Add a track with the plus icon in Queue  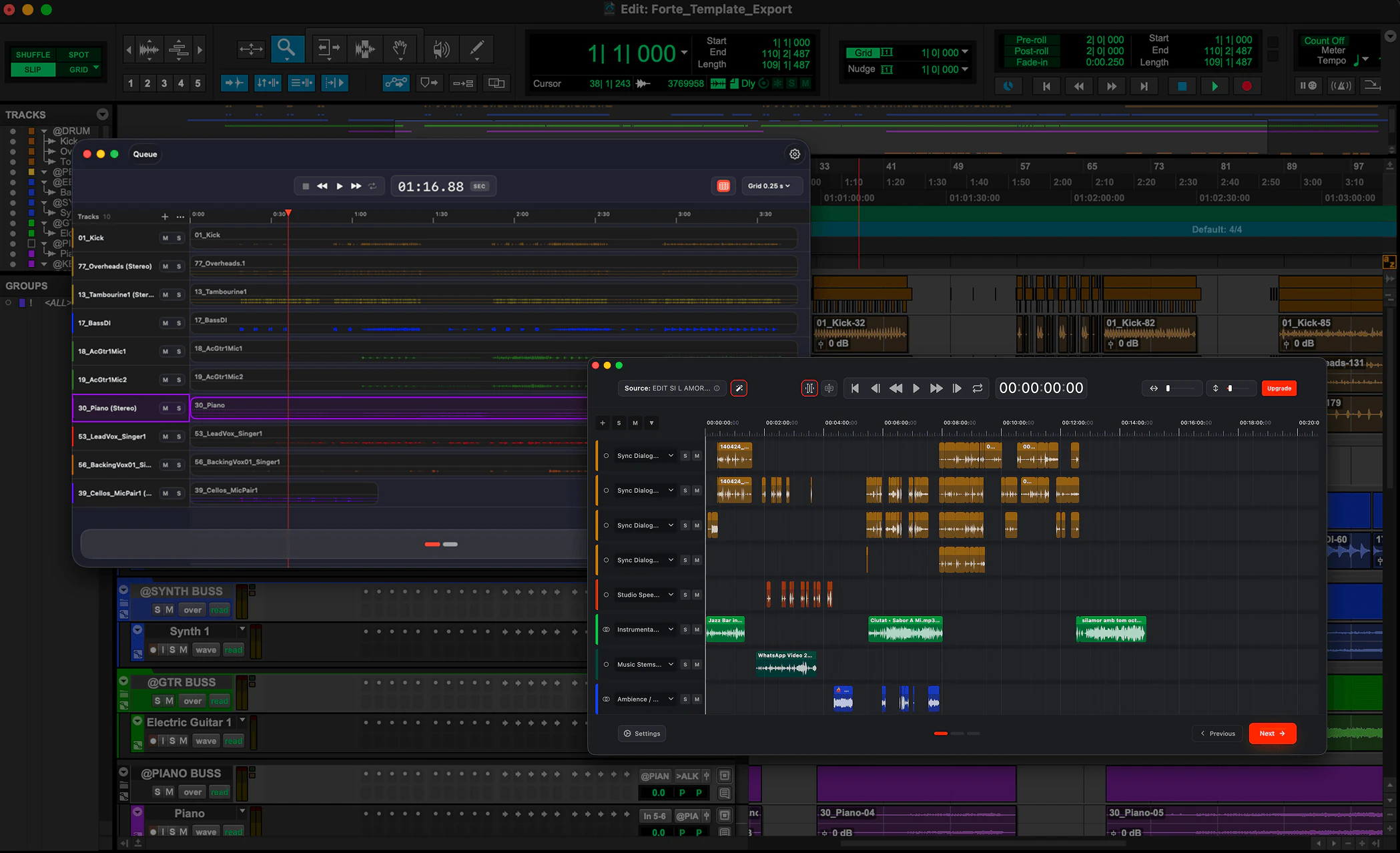pyautogui.click(x=164, y=217)
